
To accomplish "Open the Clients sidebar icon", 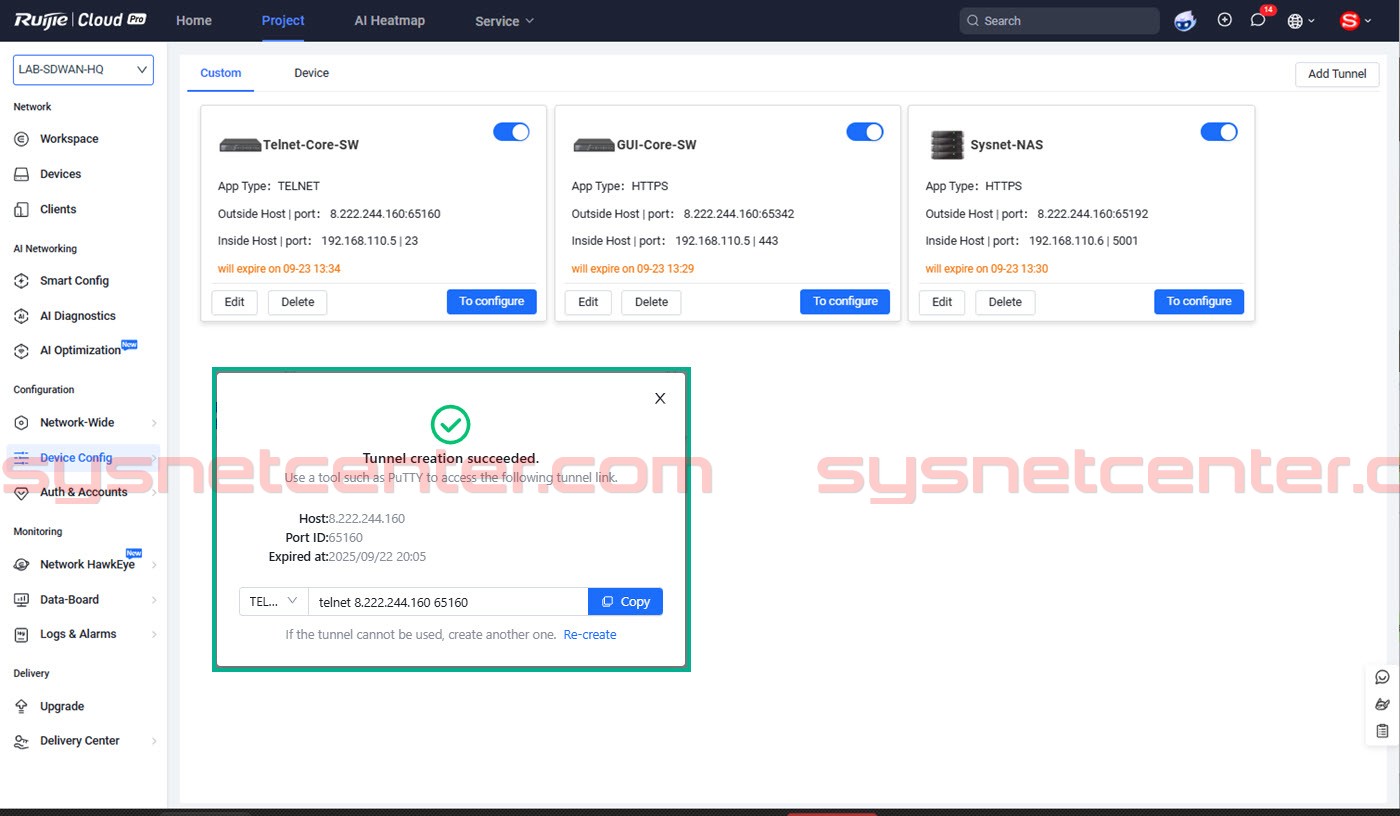I will coord(21,209).
